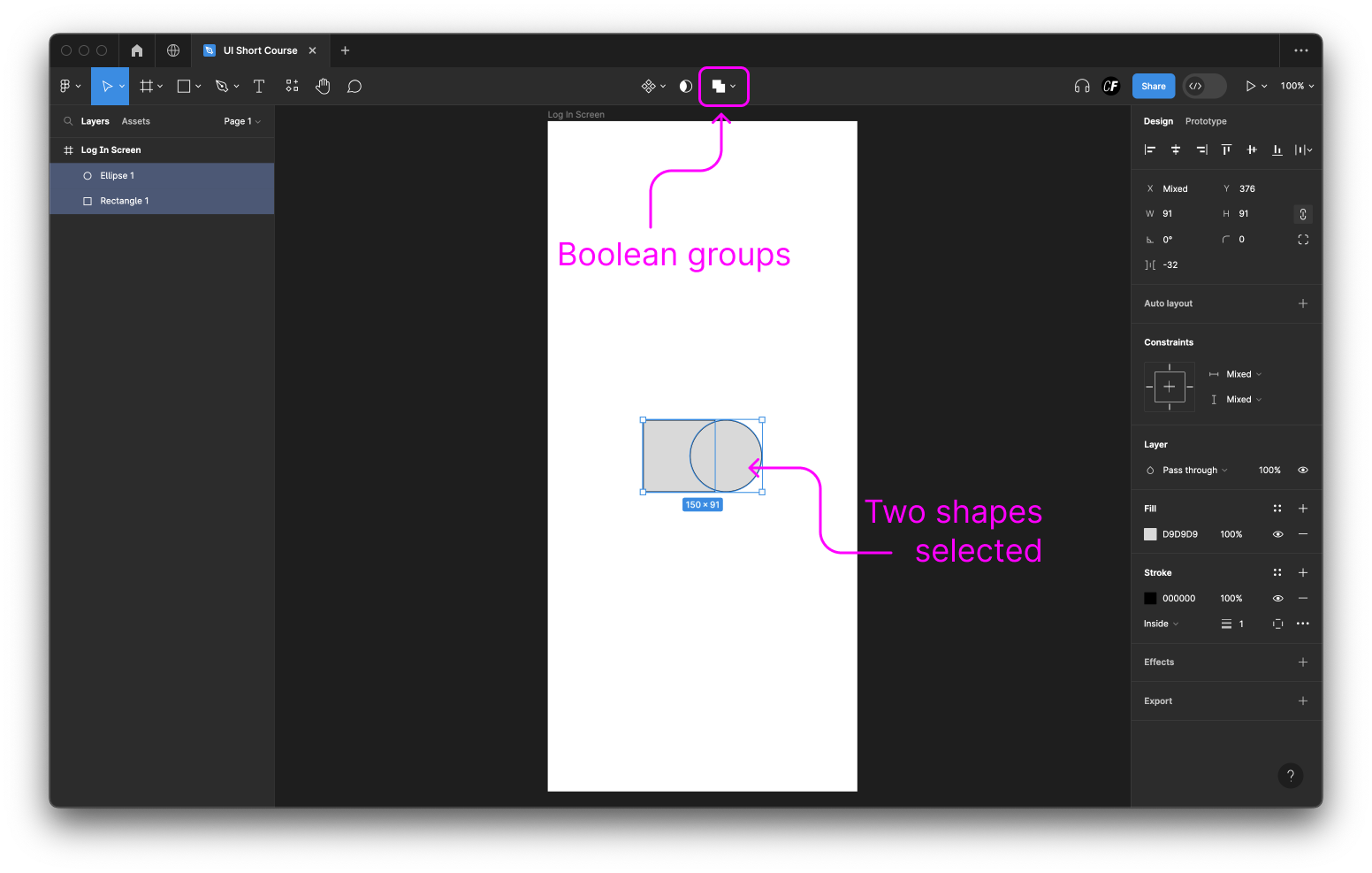Viewport: 1372px width, 873px height.
Task: Start an audio conversation with headphones icon
Action: coord(1082,86)
